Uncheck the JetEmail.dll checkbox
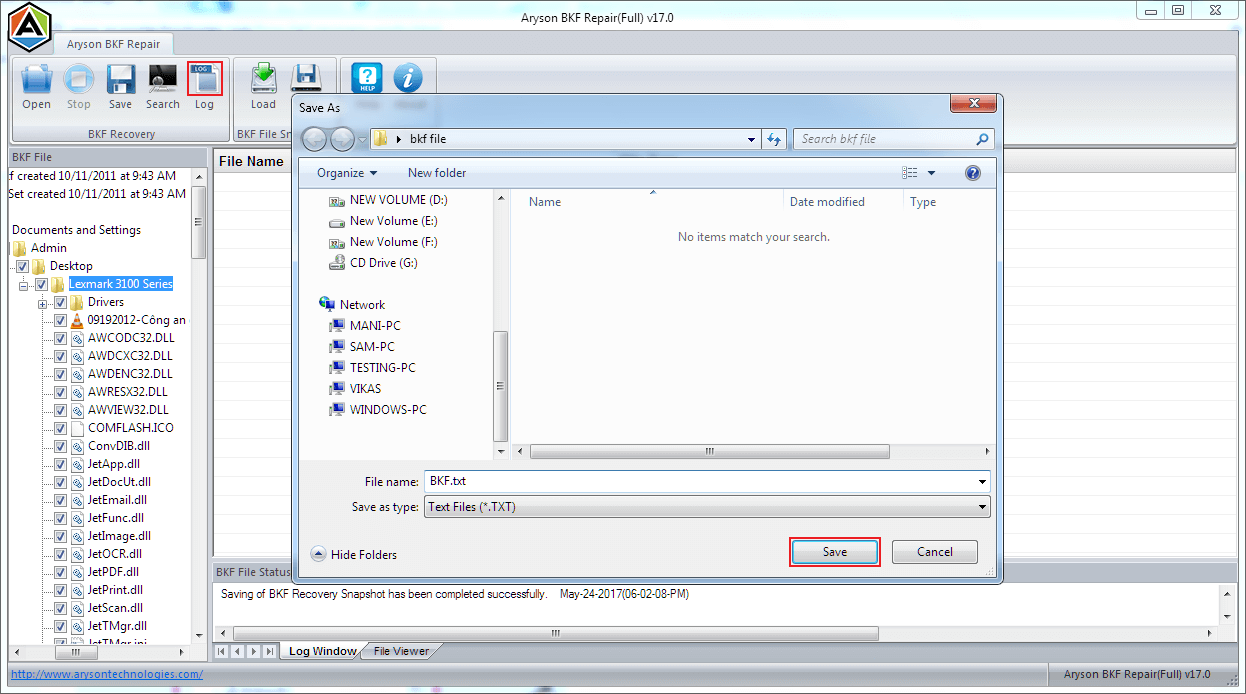 (x=61, y=500)
